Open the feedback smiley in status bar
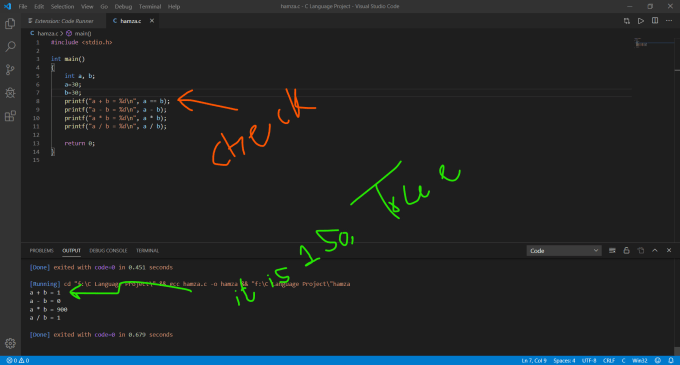Screen dimensions: 680x365 (657, 361)
